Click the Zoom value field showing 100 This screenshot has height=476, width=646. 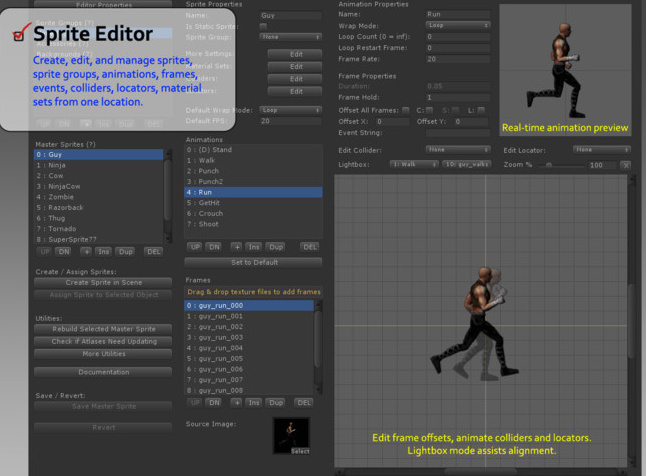(x=602, y=165)
